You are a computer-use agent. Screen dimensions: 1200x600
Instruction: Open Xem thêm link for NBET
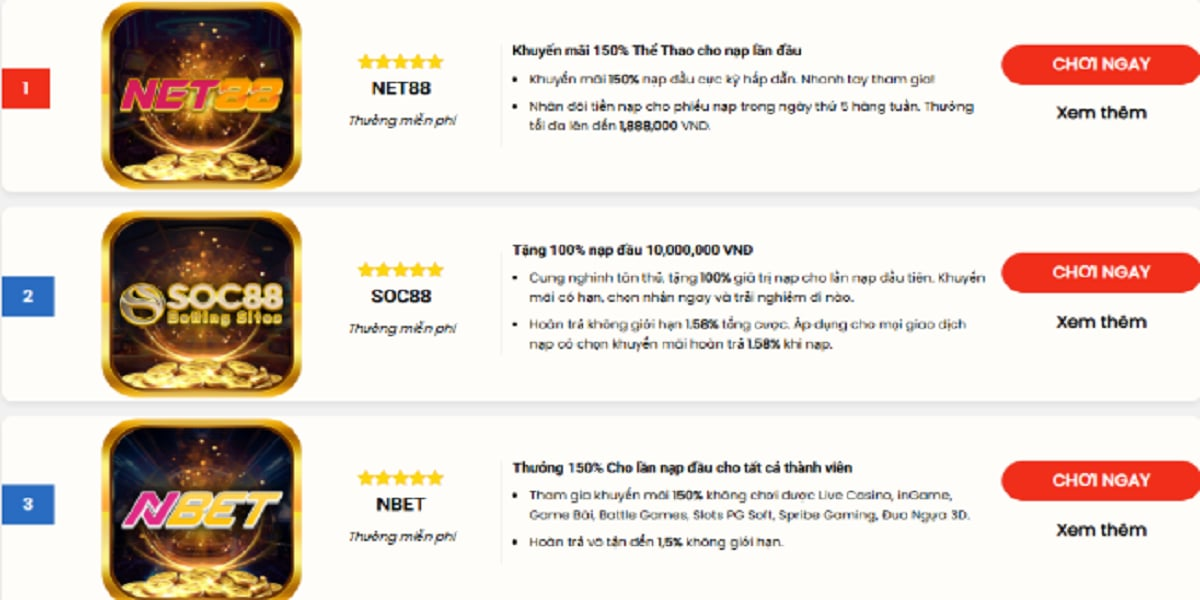[x=1101, y=530]
